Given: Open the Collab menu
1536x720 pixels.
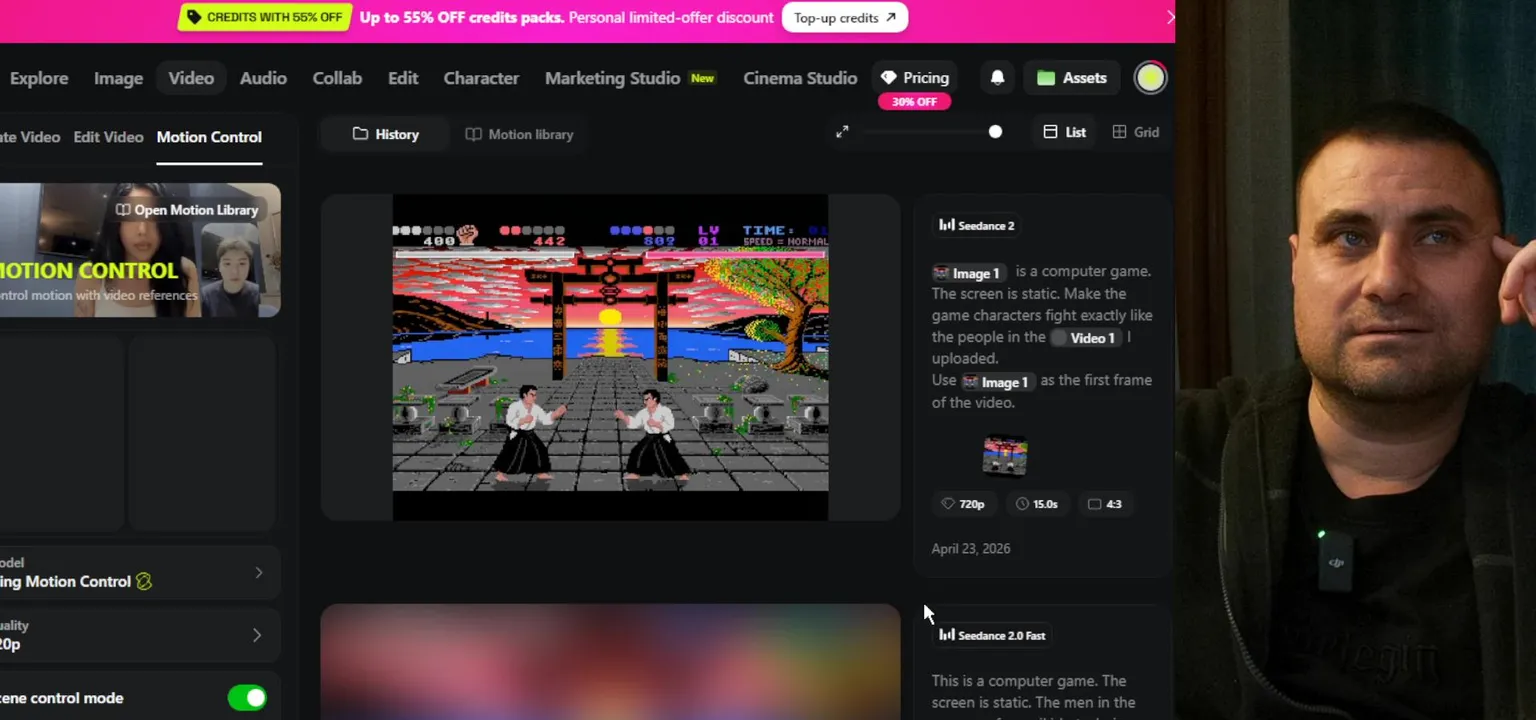Looking at the screenshot, I should pos(337,78).
